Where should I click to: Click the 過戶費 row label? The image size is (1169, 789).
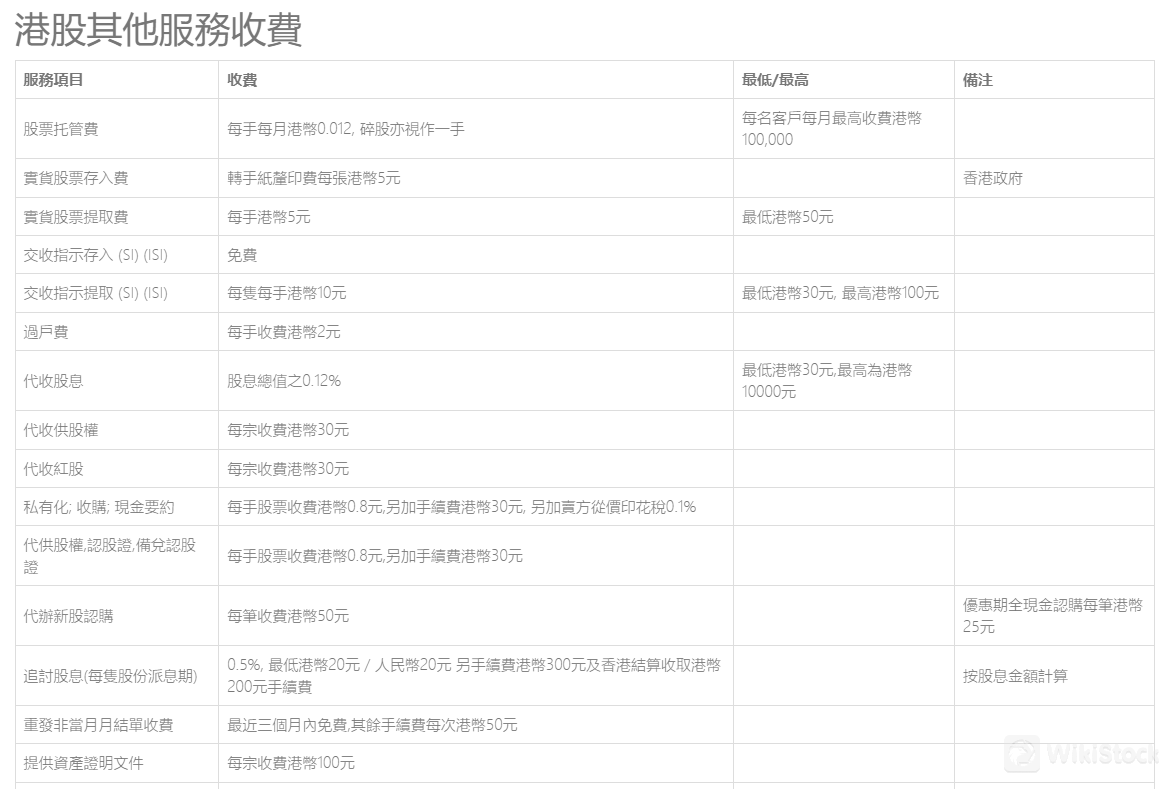pos(45,332)
